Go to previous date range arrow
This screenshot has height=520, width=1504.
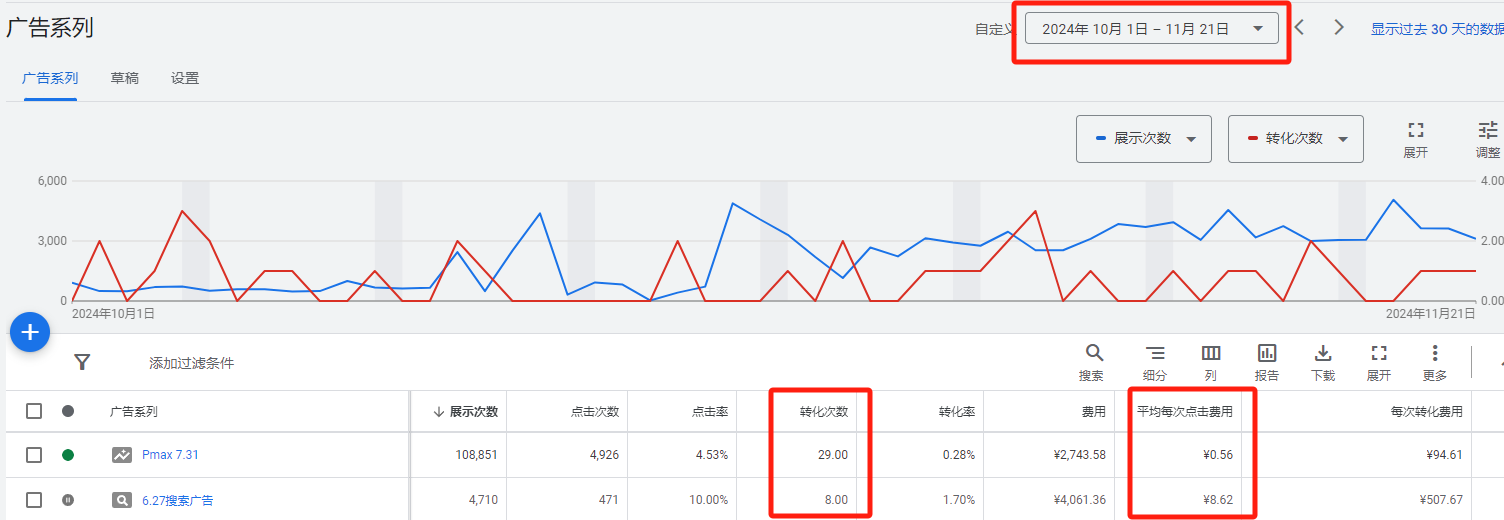[x=1300, y=27]
